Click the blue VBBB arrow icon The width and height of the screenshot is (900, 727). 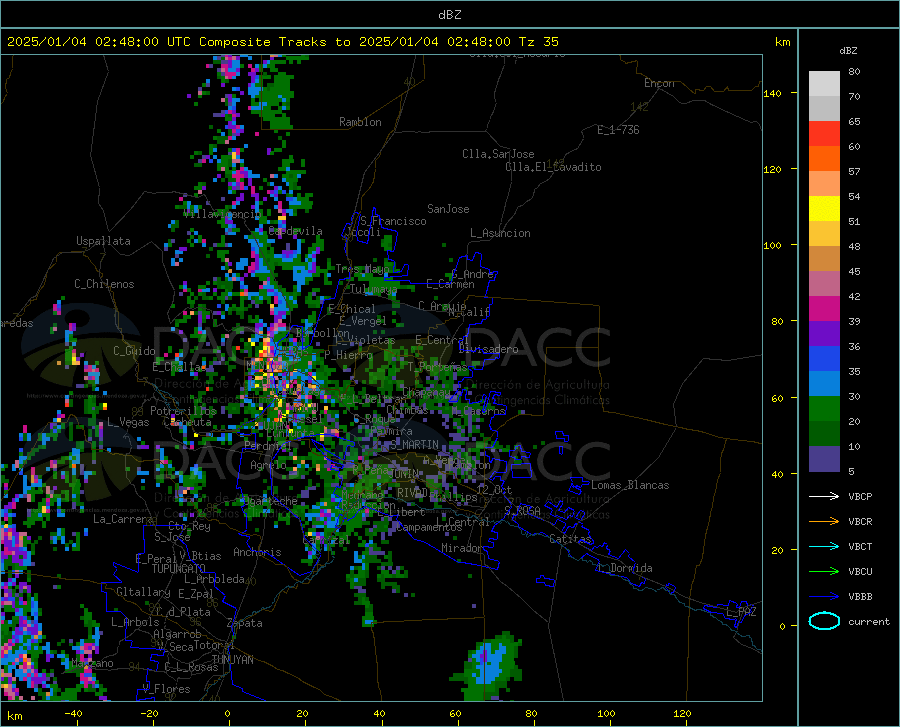click(824, 597)
